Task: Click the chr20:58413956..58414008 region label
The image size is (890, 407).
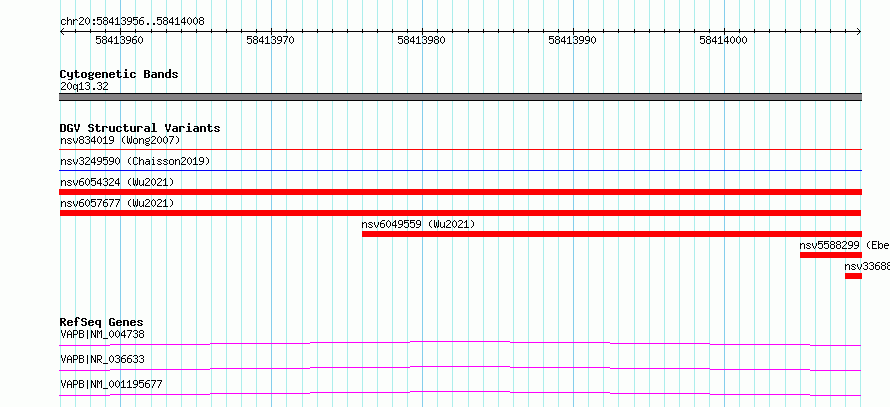Action: [132, 22]
